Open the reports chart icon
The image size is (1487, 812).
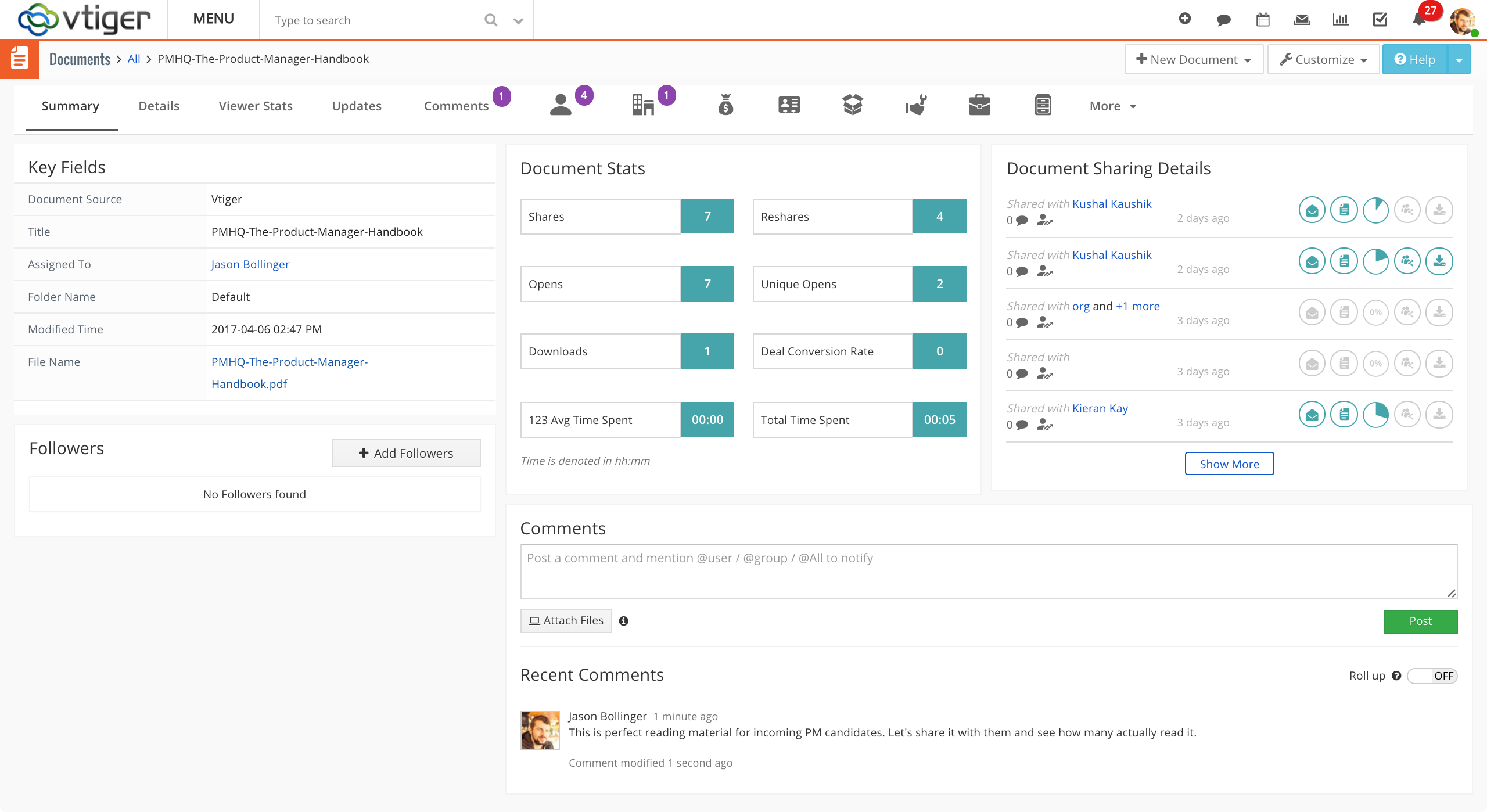point(1341,20)
